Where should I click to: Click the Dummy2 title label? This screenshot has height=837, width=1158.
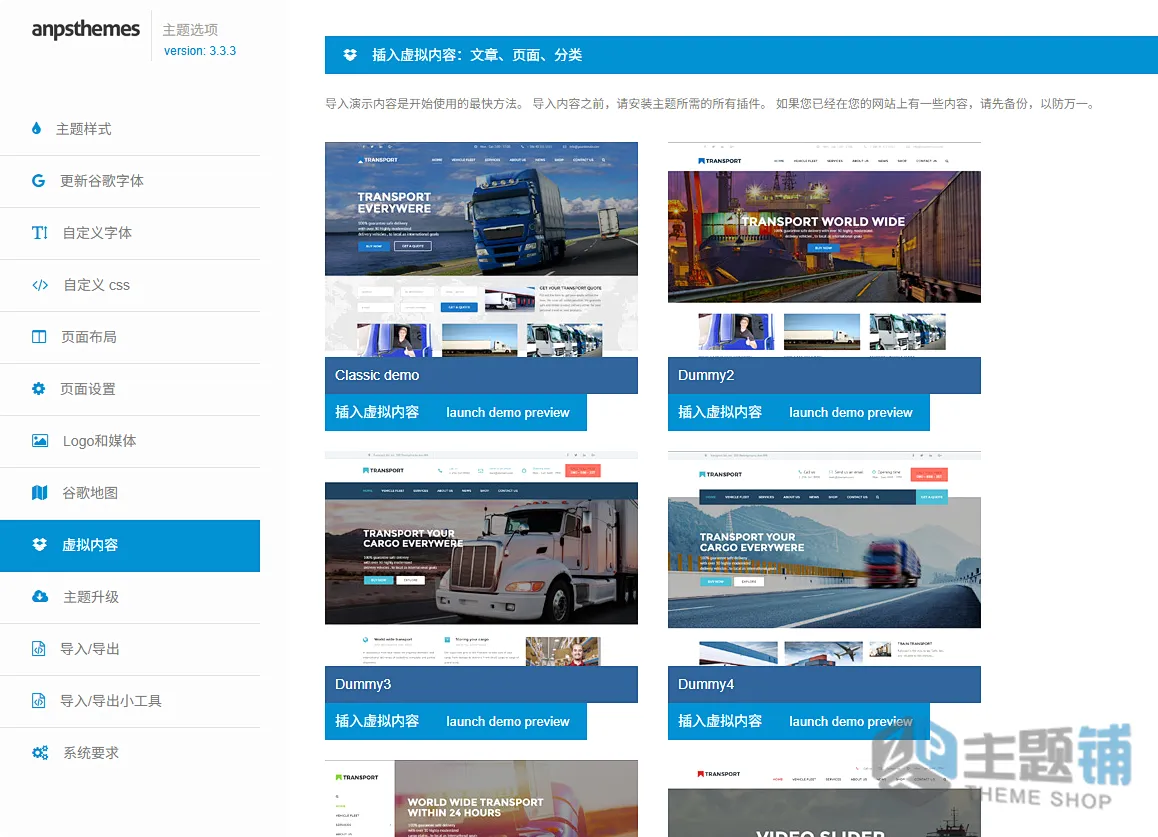[706, 375]
